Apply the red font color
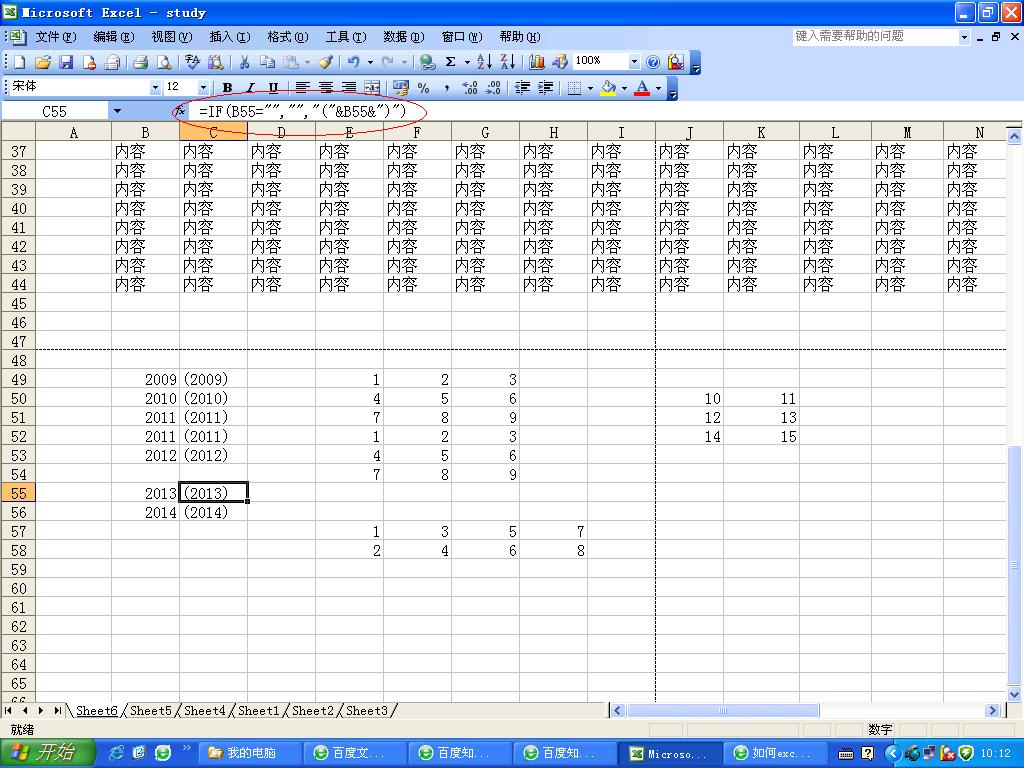The width and height of the screenshot is (1024, 768). (642, 88)
